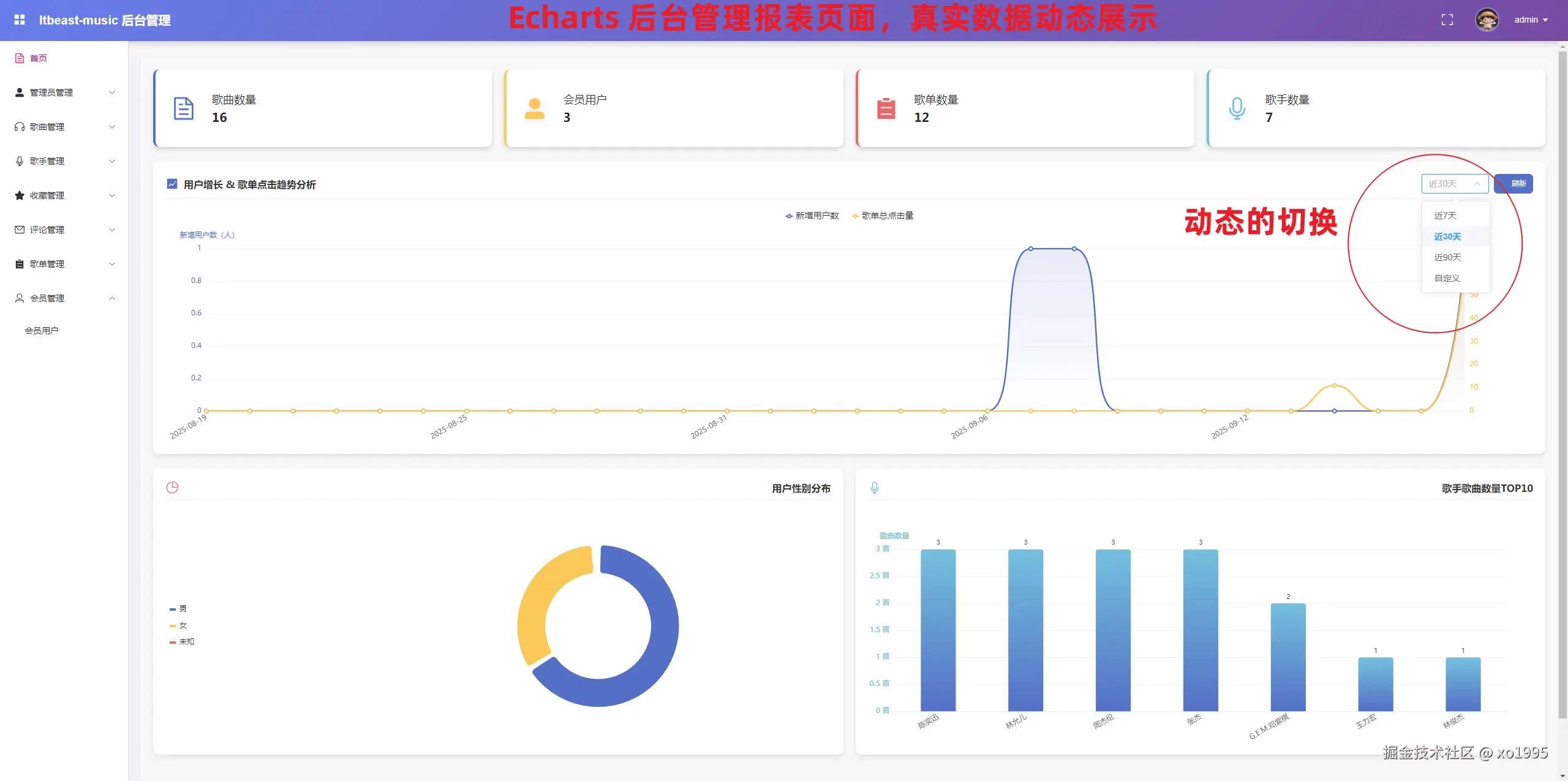Image resolution: width=1568 pixels, height=781 pixels.
Task: Click the admin avatar image
Action: [1487, 20]
